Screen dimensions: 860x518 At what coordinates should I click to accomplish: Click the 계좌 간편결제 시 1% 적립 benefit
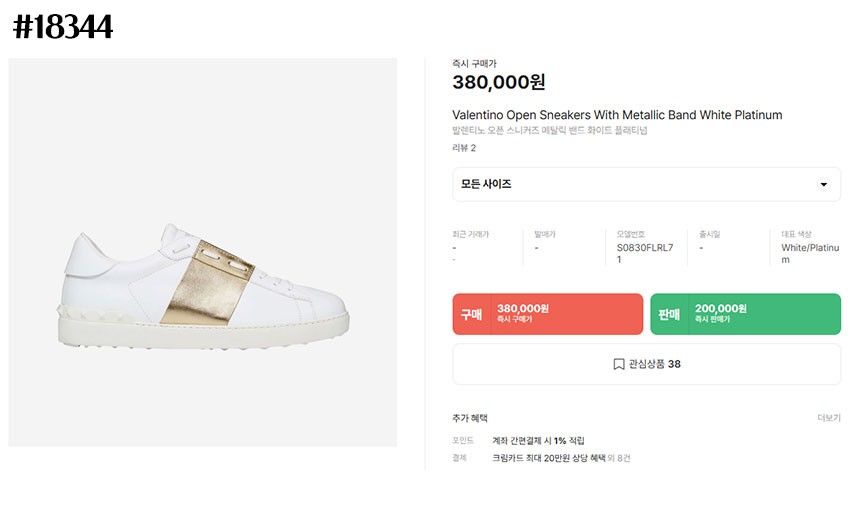[538, 441]
